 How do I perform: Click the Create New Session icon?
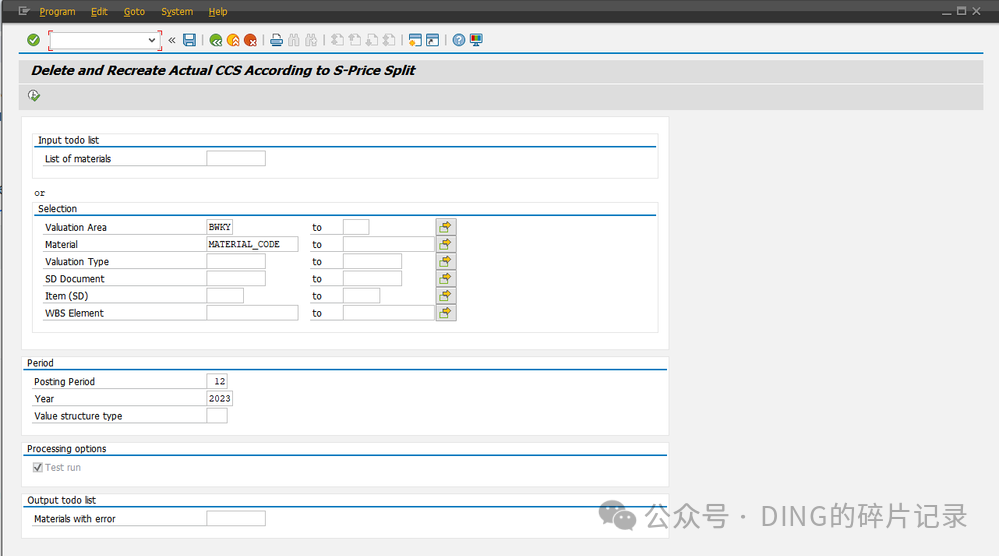click(415, 40)
